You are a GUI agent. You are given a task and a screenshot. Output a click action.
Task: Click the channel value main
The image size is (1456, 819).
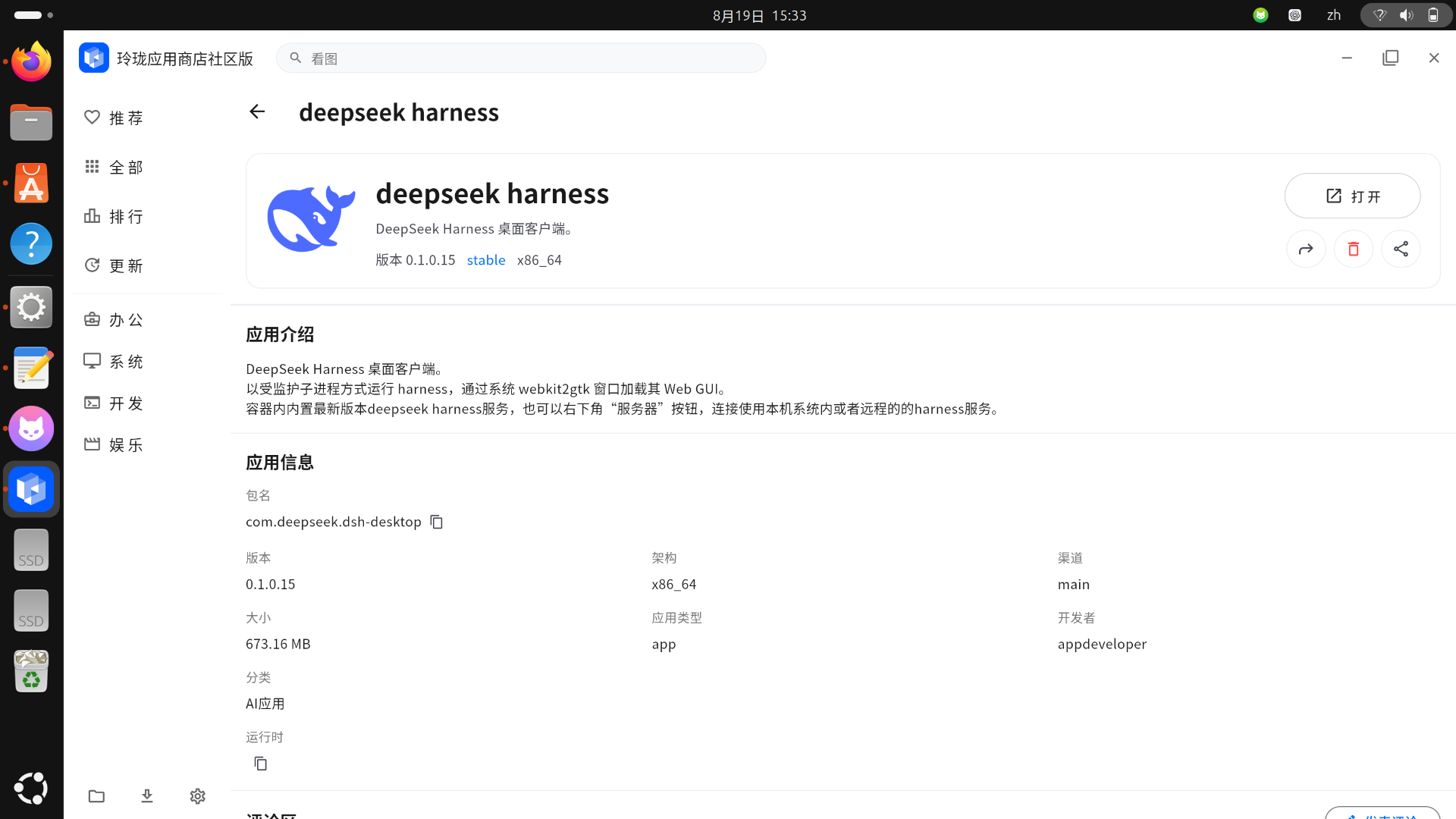(x=1074, y=584)
